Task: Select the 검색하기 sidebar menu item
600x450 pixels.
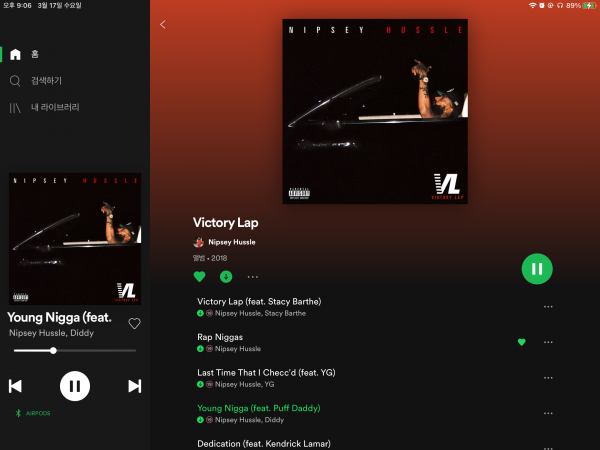Action: point(46,81)
